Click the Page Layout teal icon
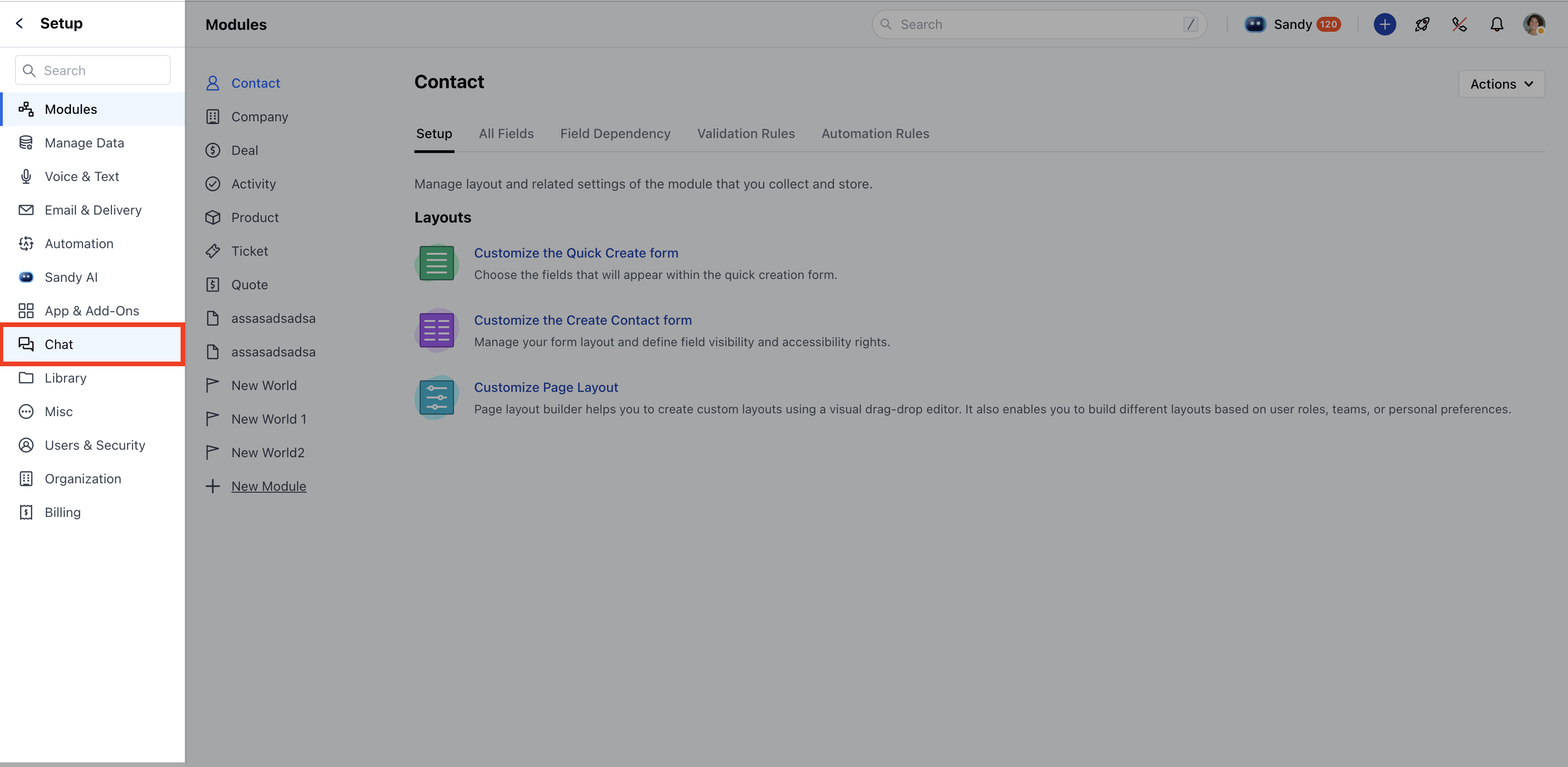1568x767 pixels. pos(436,397)
